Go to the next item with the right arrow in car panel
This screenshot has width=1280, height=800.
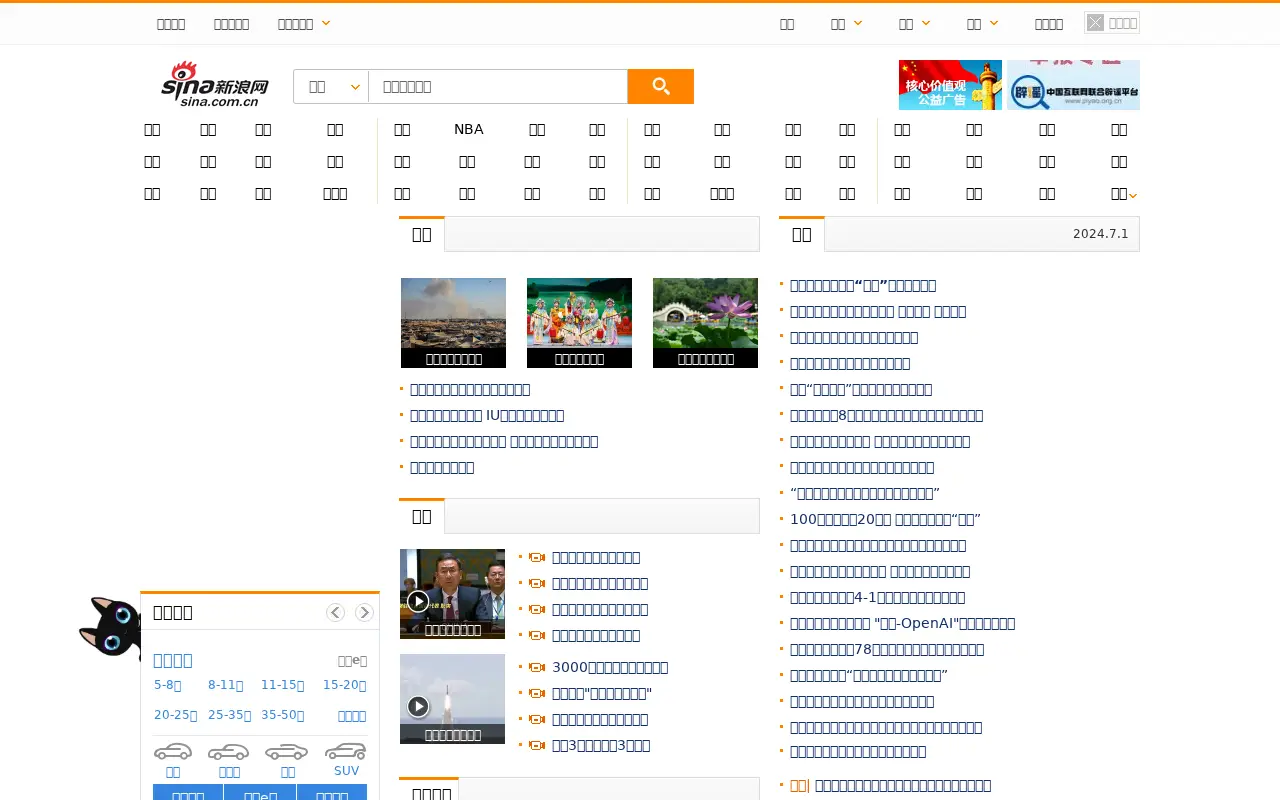pyautogui.click(x=364, y=612)
